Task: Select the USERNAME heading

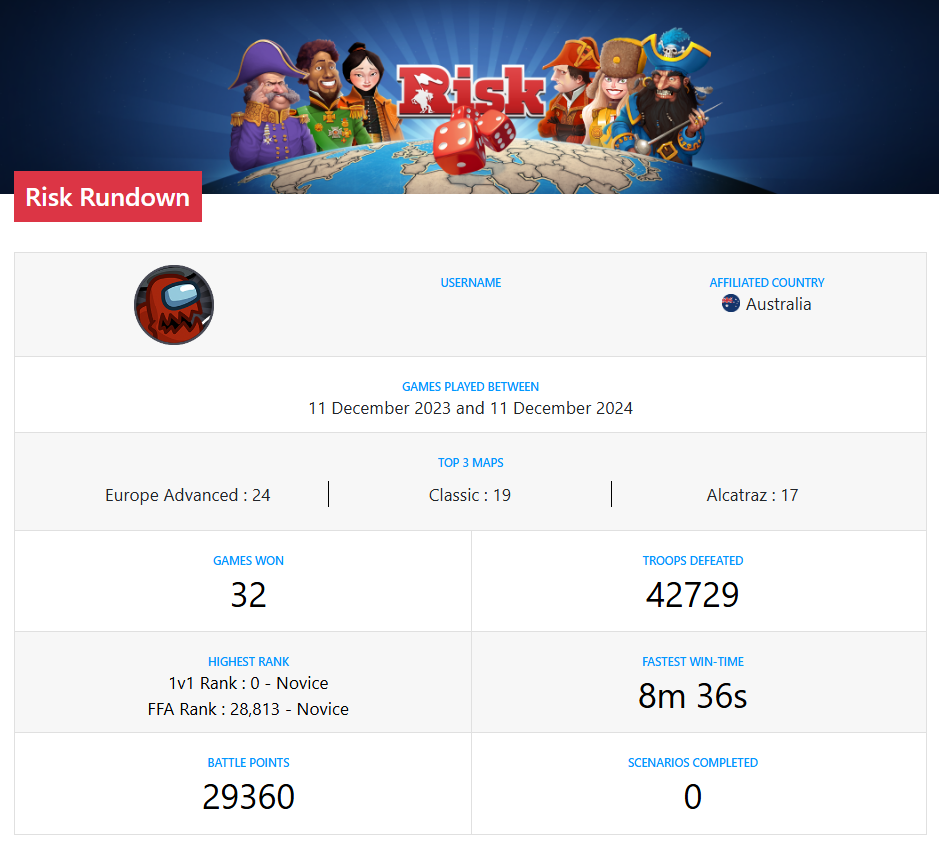Action: (x=471, y=283)
